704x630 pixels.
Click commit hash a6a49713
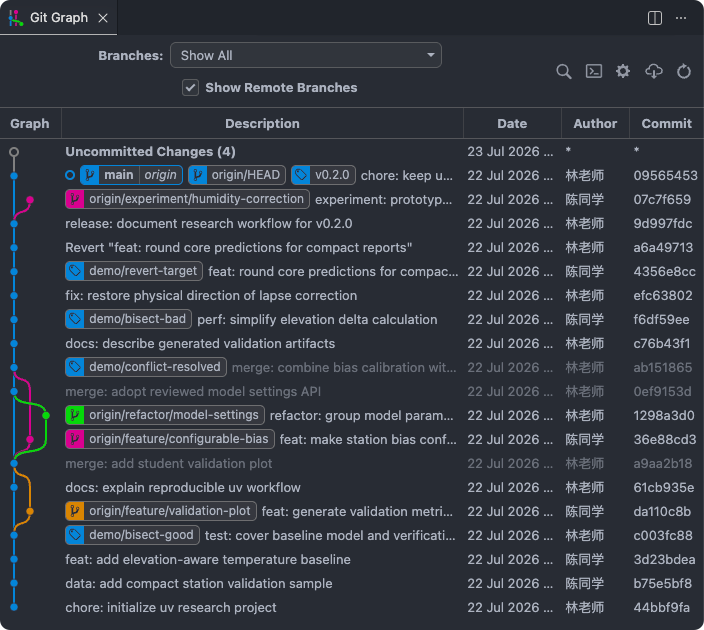pos(663,247)
